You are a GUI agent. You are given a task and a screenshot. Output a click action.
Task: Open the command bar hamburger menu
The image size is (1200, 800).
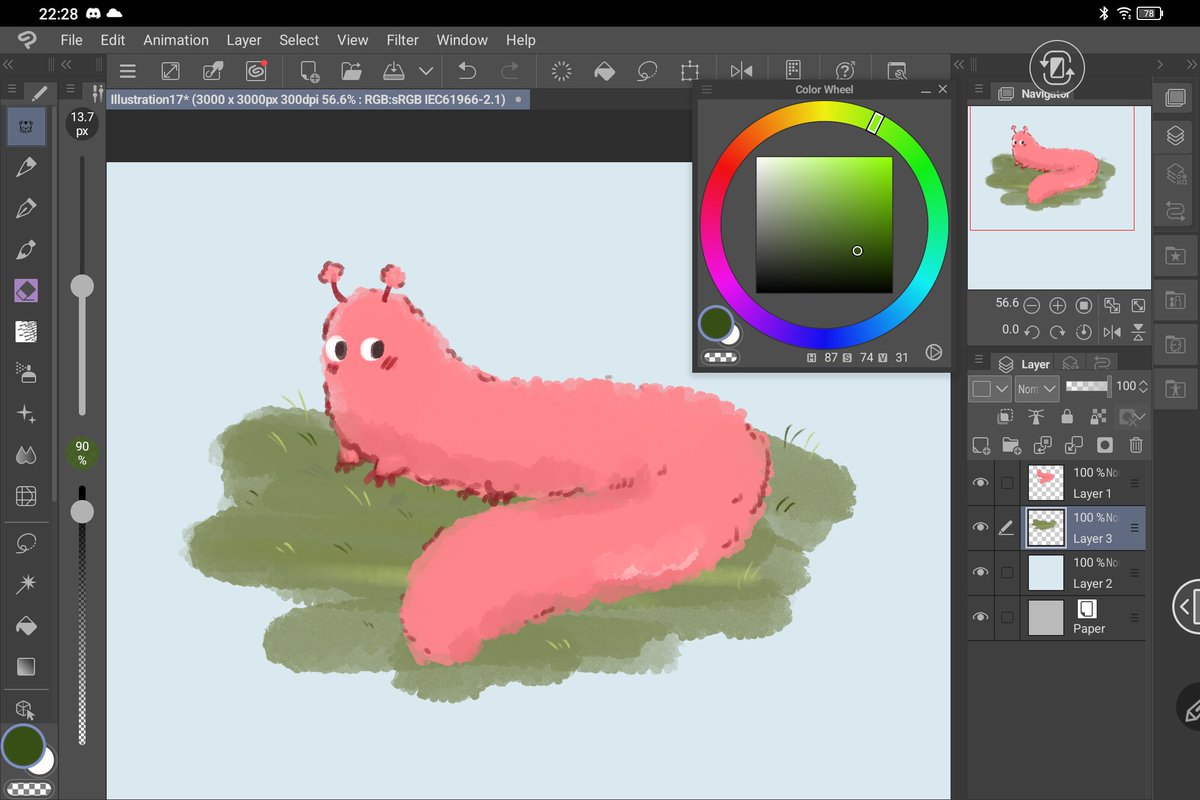point(127,71)
